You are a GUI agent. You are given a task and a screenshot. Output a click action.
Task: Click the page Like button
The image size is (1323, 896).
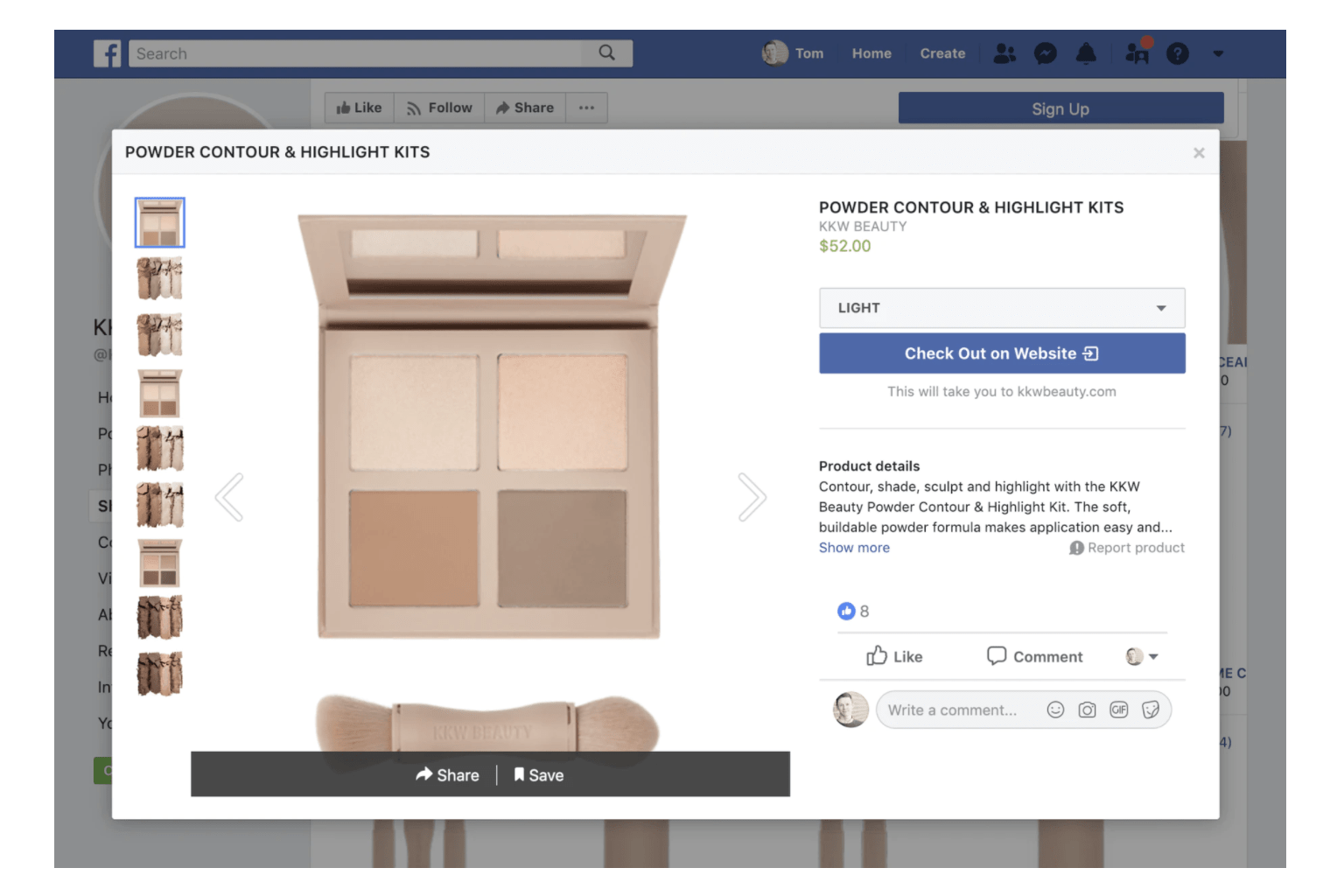[x=360, y=108]
